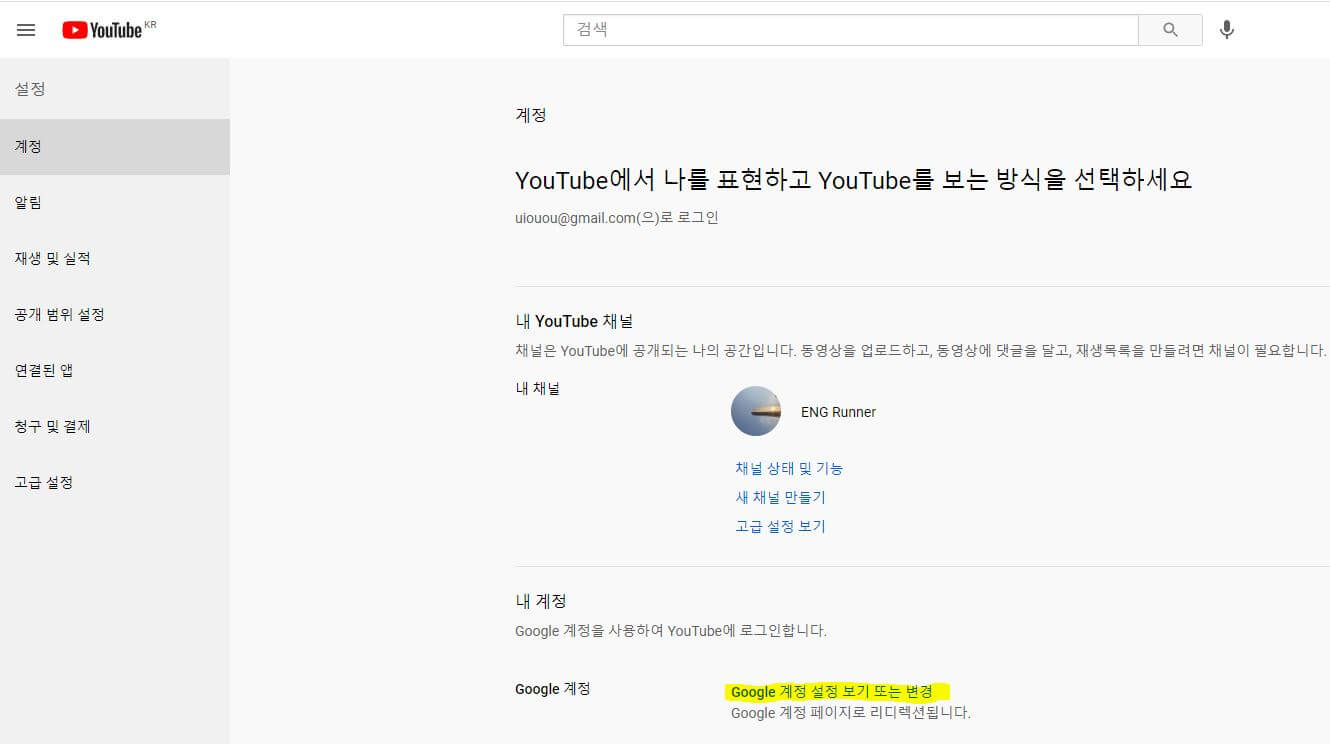Go to 재생 및 실적 settings
The height and width of the screenshot is (744, 1330).
point(52,258)
